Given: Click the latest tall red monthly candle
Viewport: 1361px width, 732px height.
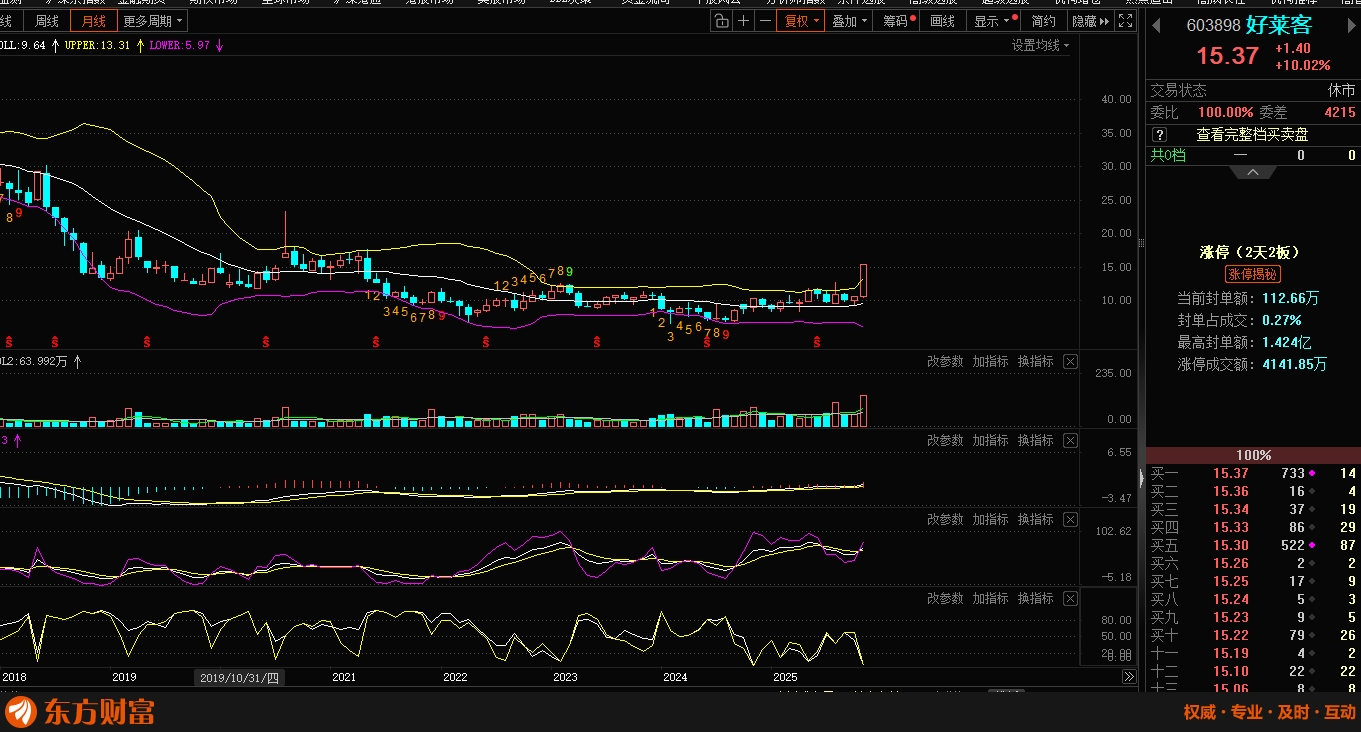Looking at the screenshot, I should pyautogui.click(x=863, y=281).
